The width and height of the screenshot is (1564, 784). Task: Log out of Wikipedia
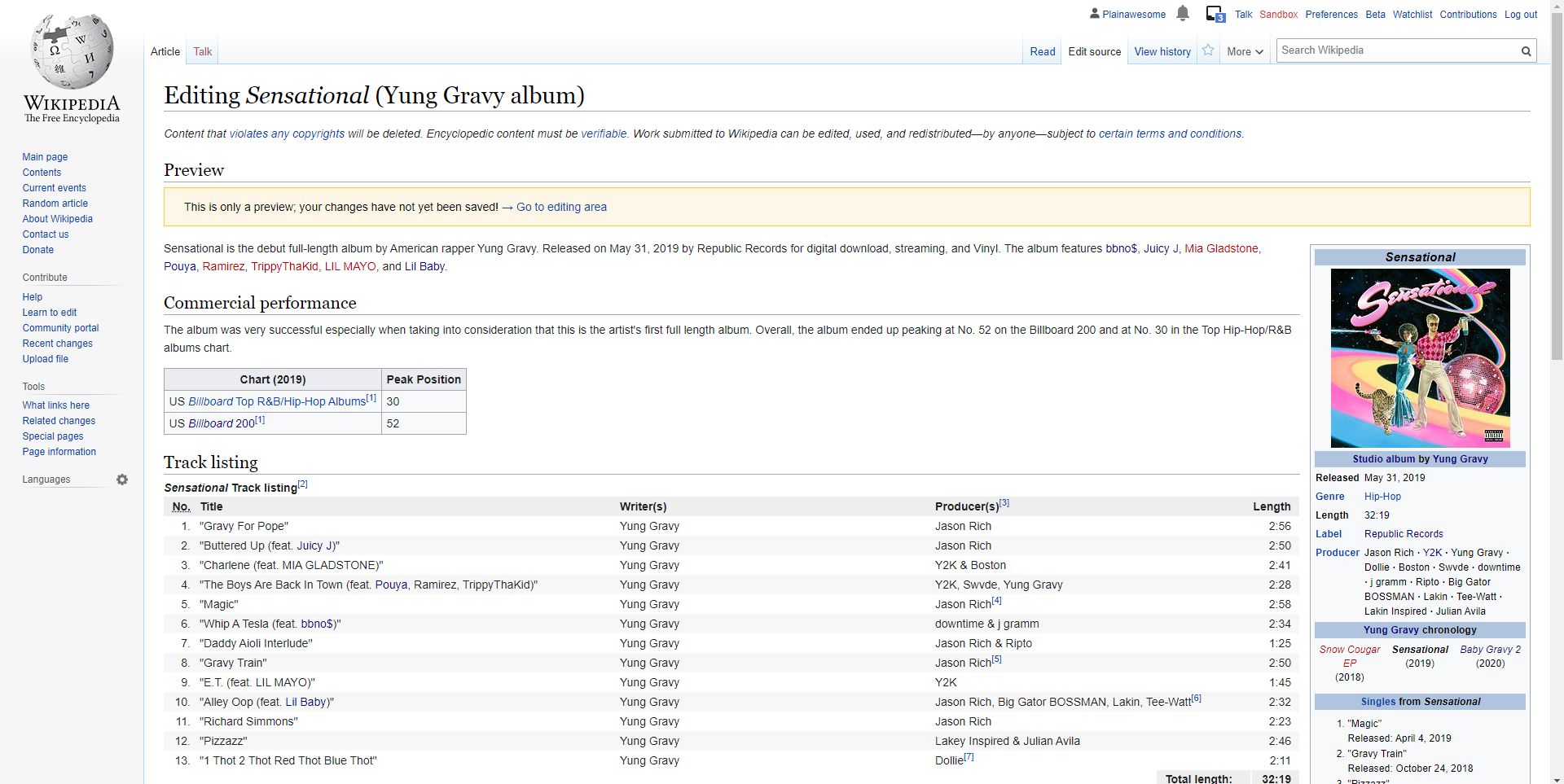click(1521, 14)
